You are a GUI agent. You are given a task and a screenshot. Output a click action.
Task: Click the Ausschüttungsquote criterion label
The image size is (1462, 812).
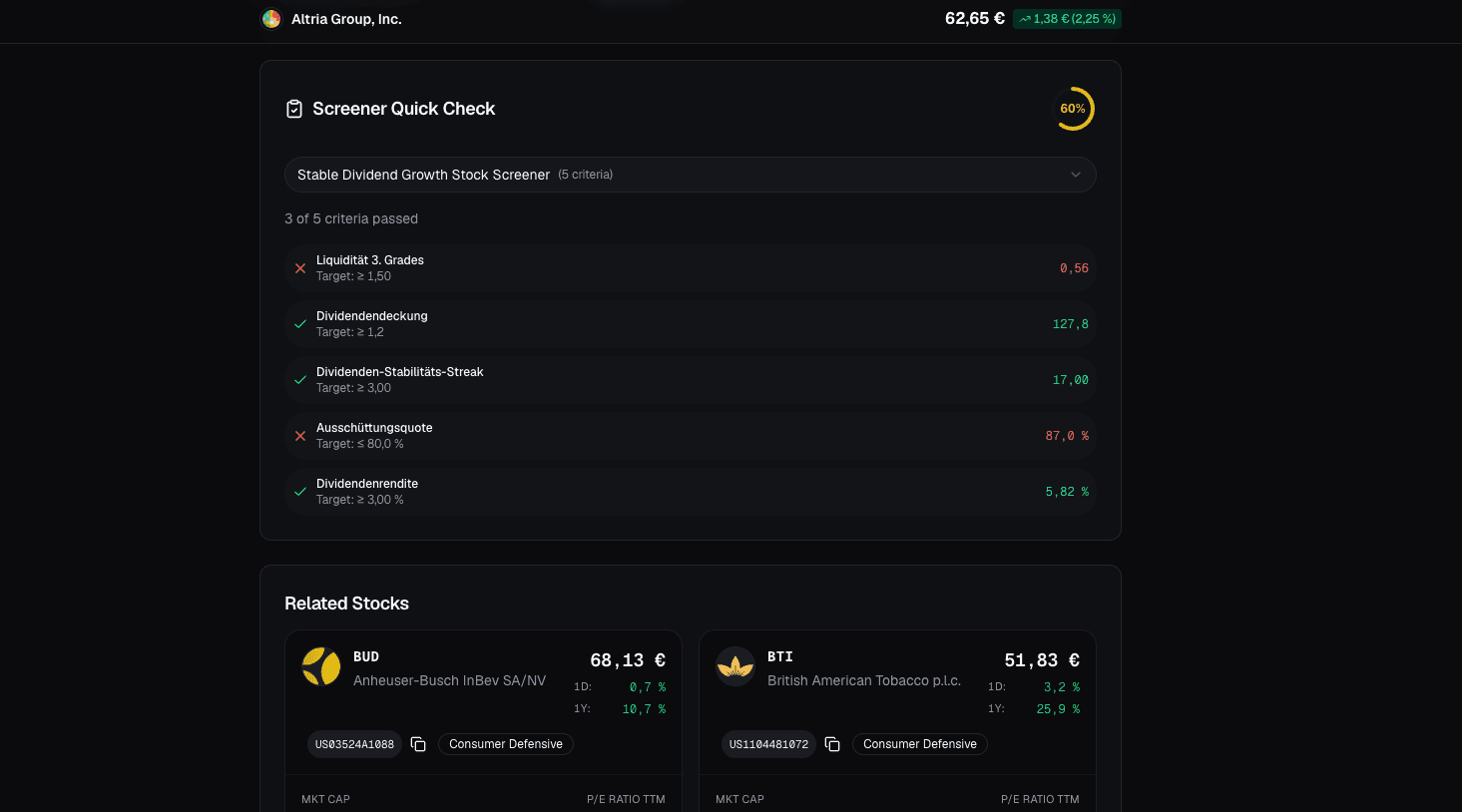click(x=374, y=428)
